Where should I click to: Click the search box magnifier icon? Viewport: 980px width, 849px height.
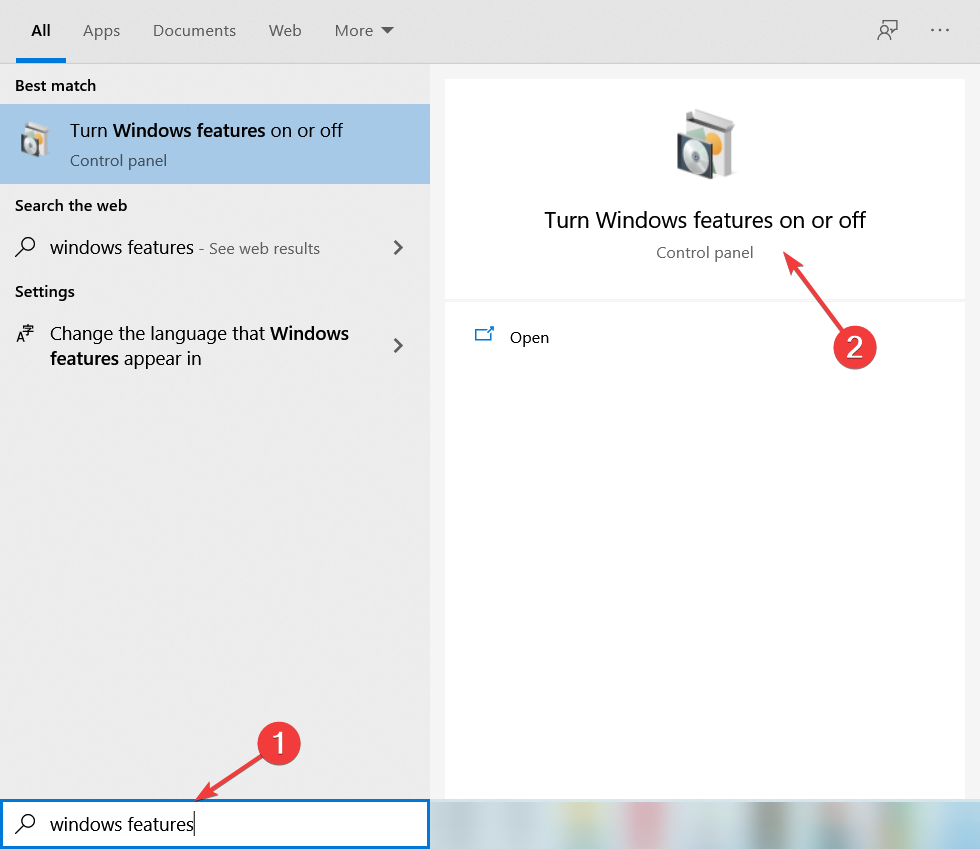click(x=25, y=823)
